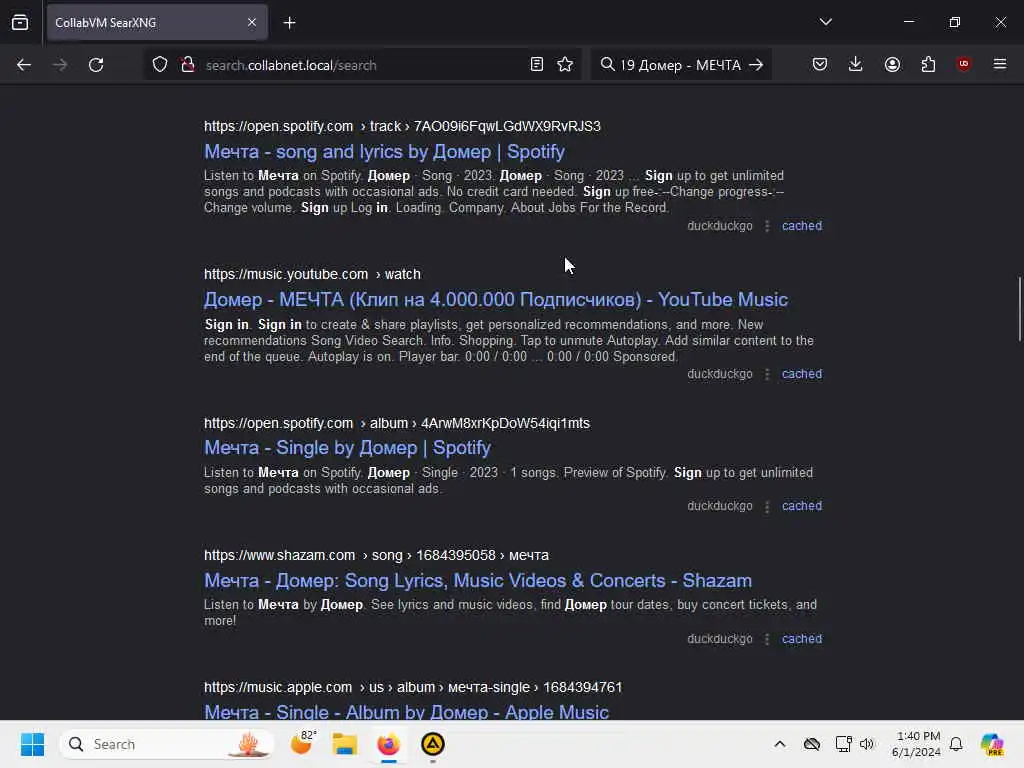Open Firefox account menu
The image size is (1024, 768).
892,65
